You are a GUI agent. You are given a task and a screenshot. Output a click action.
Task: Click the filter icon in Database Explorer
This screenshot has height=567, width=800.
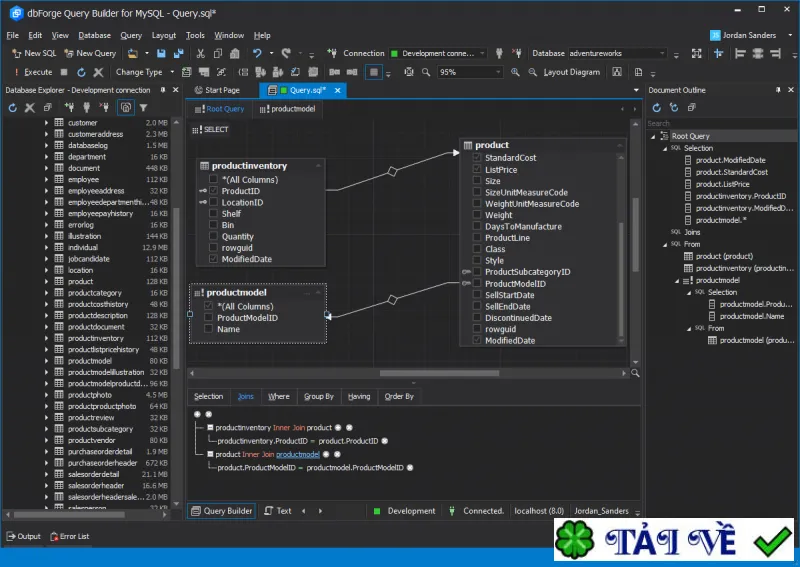pyautogui.click(x=143, y=108)
